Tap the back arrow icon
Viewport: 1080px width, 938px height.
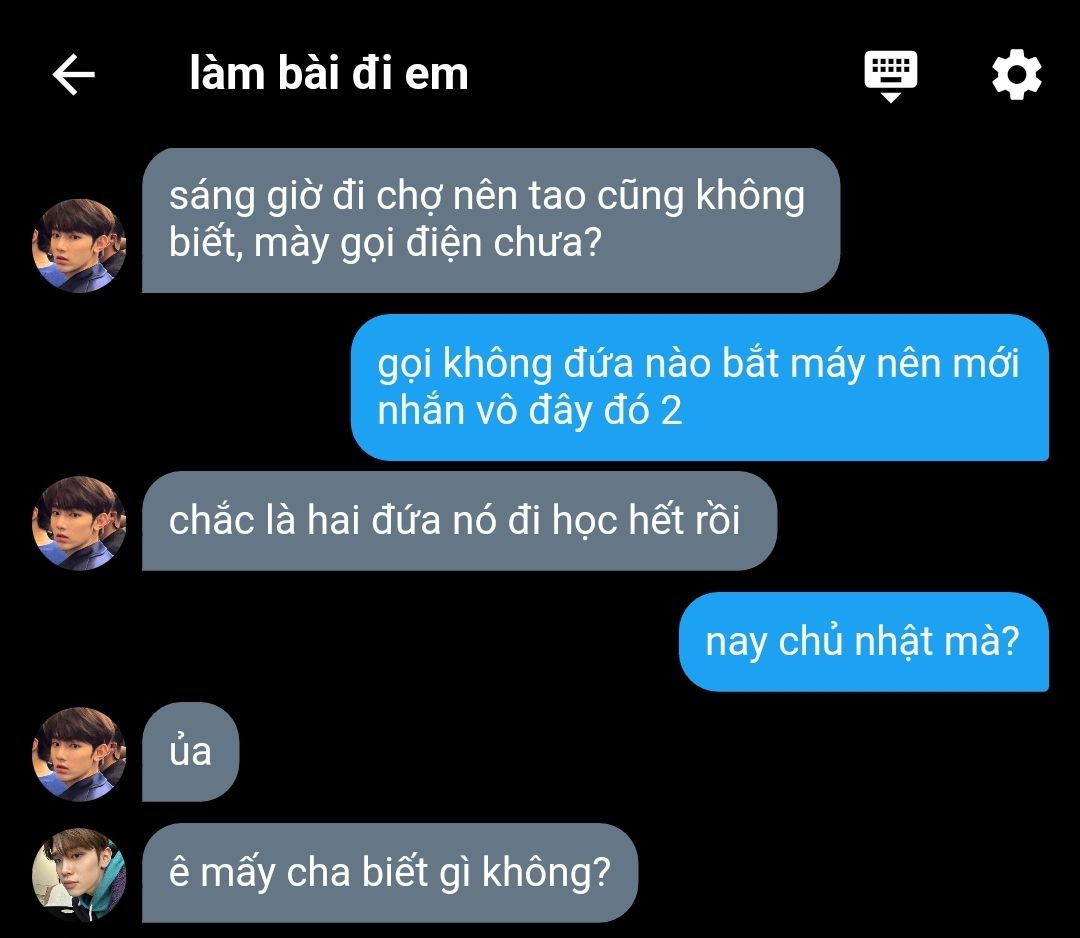74,74
